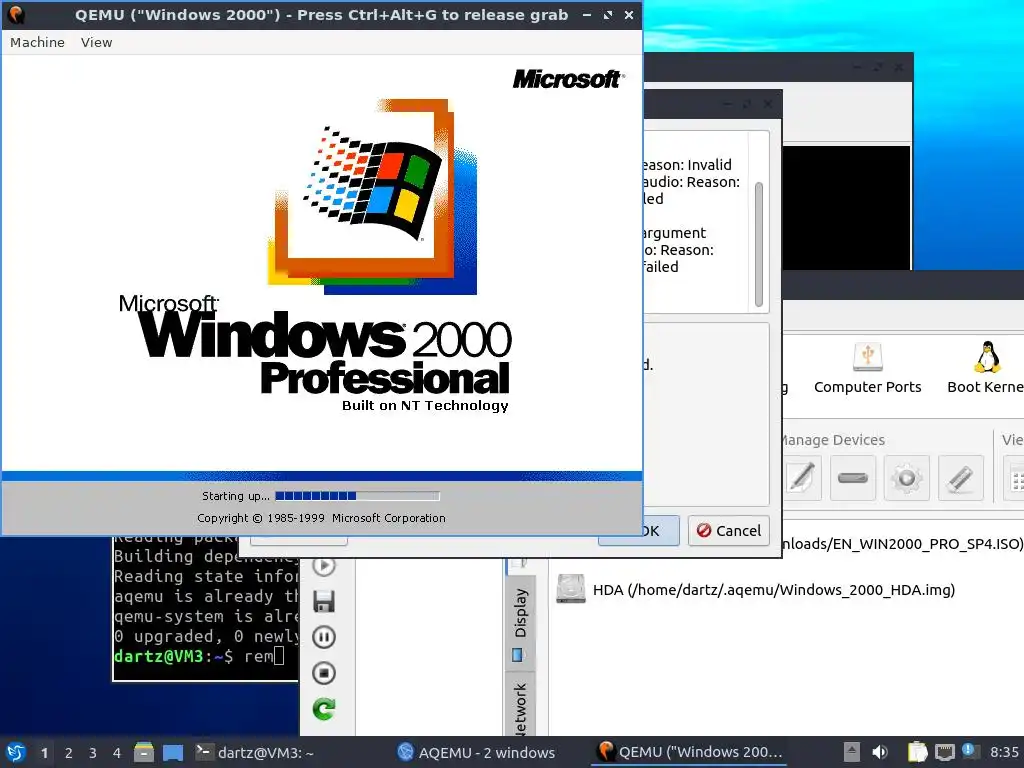The width and height of the screenshot is (1024, 768).
Task: Click the terminal prompt line dartz@VM3
Action: tap(199, 656)
